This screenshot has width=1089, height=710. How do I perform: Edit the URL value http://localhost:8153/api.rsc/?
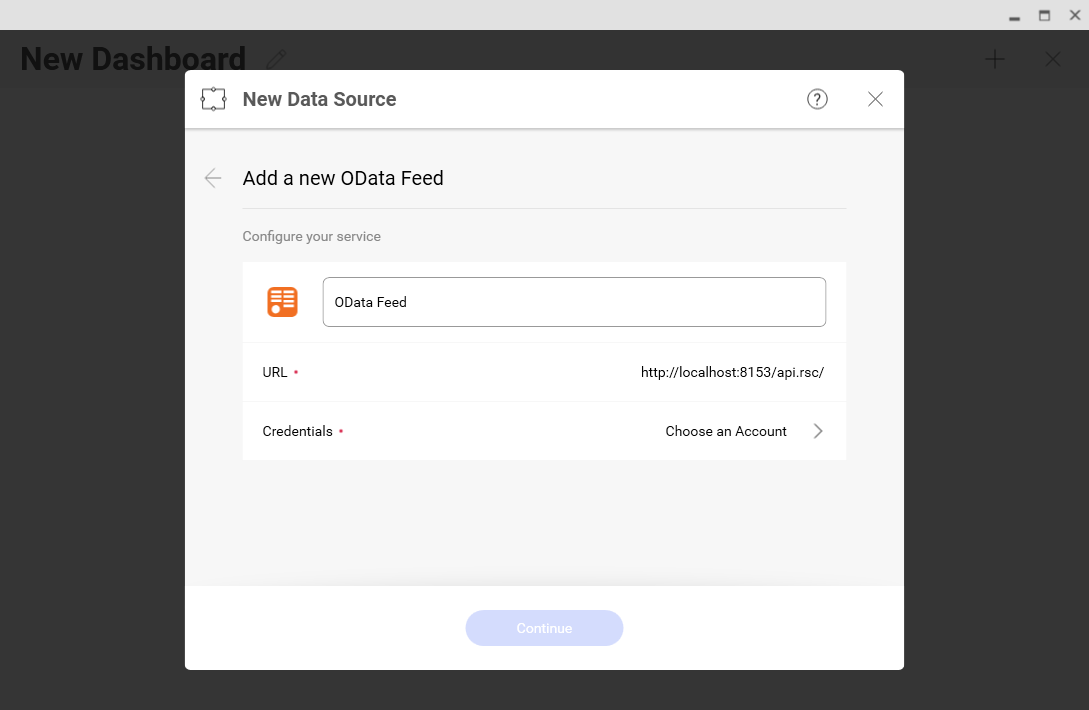(732, 372)
